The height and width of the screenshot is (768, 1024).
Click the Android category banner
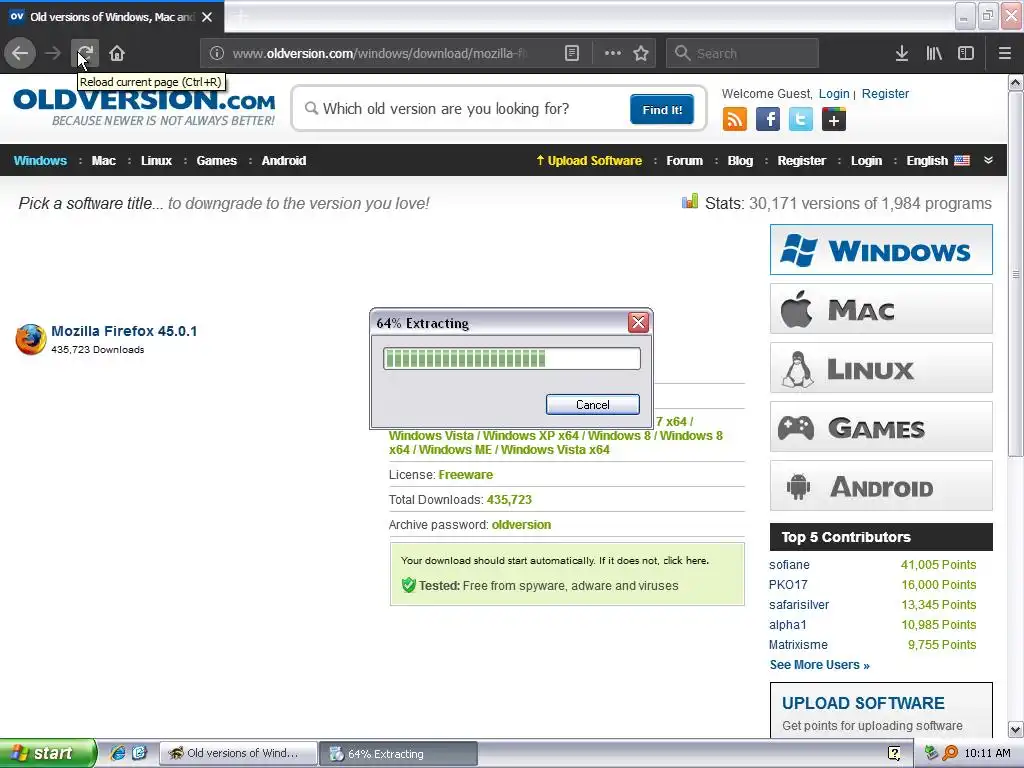881,486
